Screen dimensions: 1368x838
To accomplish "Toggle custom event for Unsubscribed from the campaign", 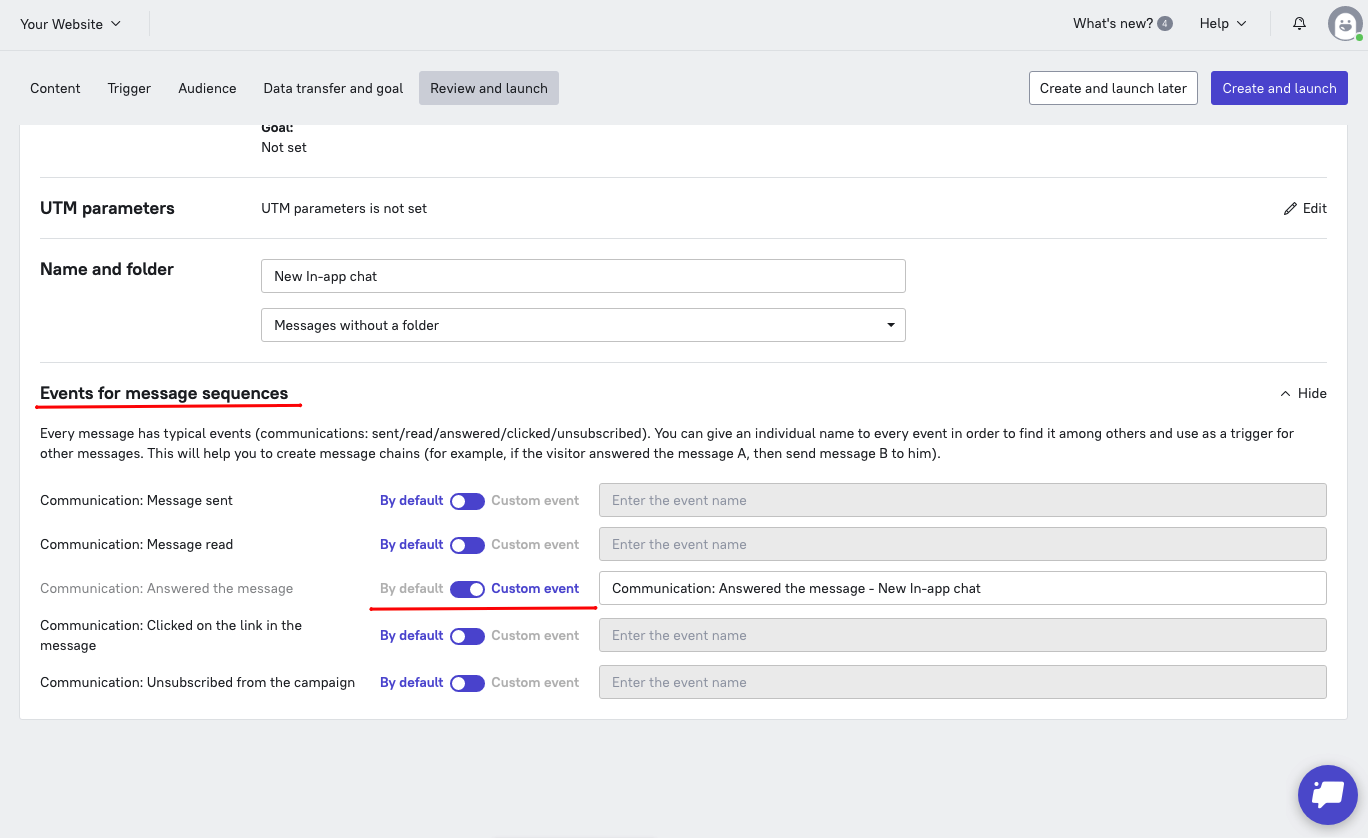I will [x=467, y=683].
